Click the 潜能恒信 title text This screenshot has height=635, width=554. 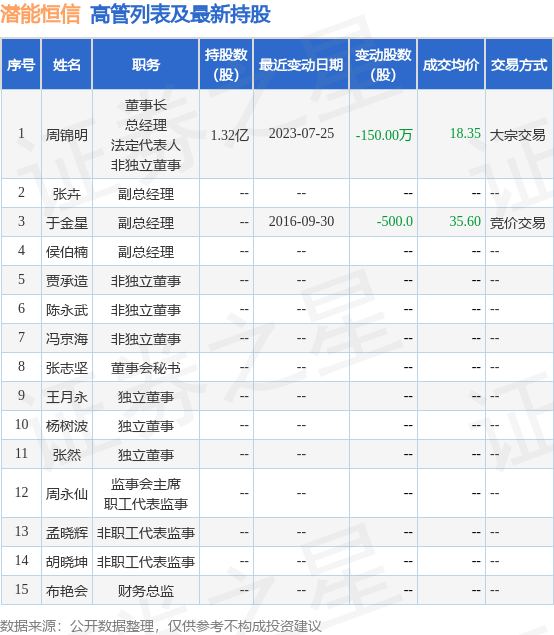(40, 14)
